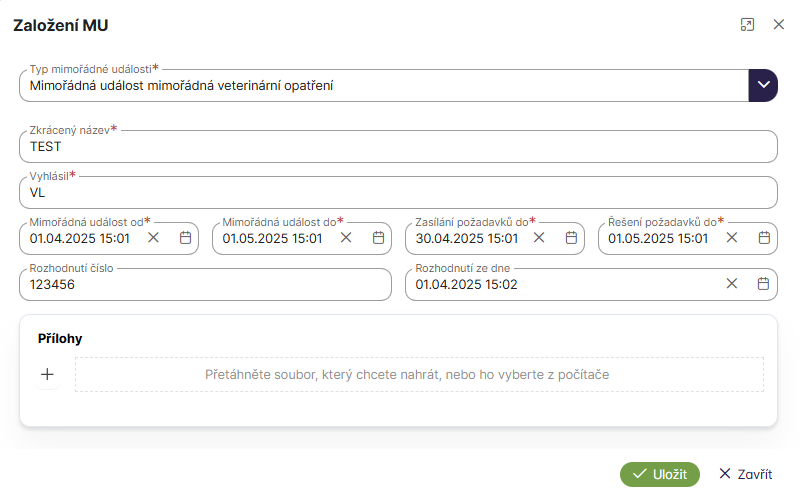This screenshot has height=495, width=800.
Task: Click the Zavřít button
Action: pos(745,474)
